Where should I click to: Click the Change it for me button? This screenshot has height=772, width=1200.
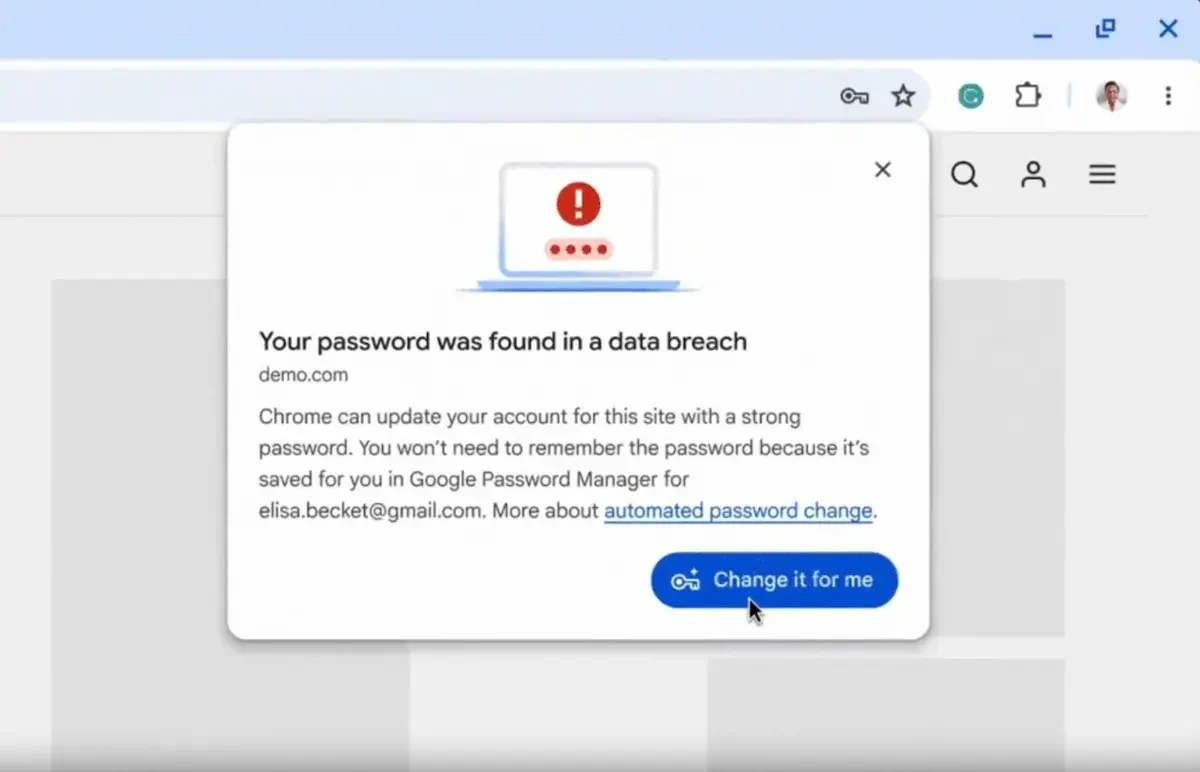[774, 580]
